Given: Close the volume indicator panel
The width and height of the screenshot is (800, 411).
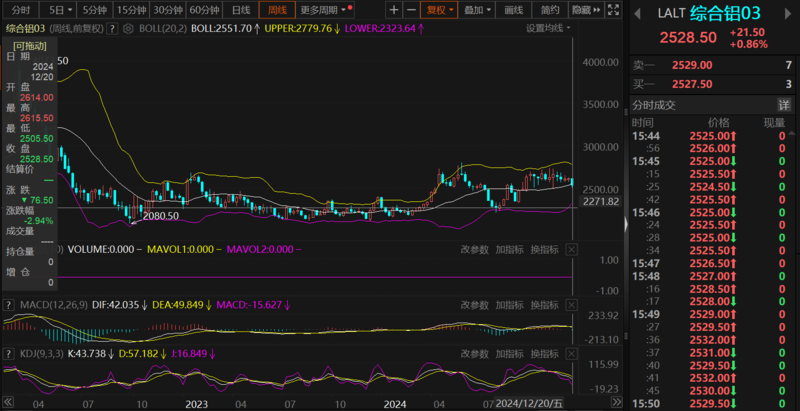Looking at the screenshot, I should click(572, 250).
